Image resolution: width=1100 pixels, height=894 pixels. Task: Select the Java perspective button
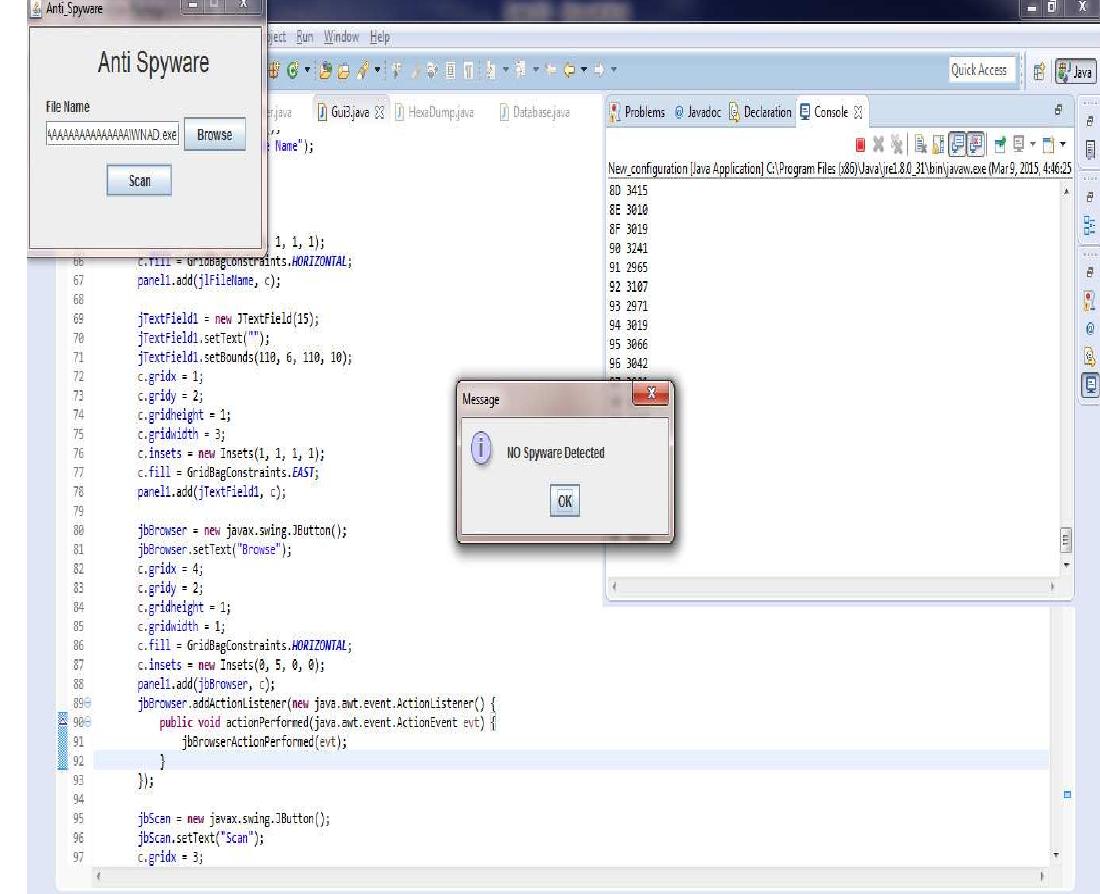tap(1076, 71)
